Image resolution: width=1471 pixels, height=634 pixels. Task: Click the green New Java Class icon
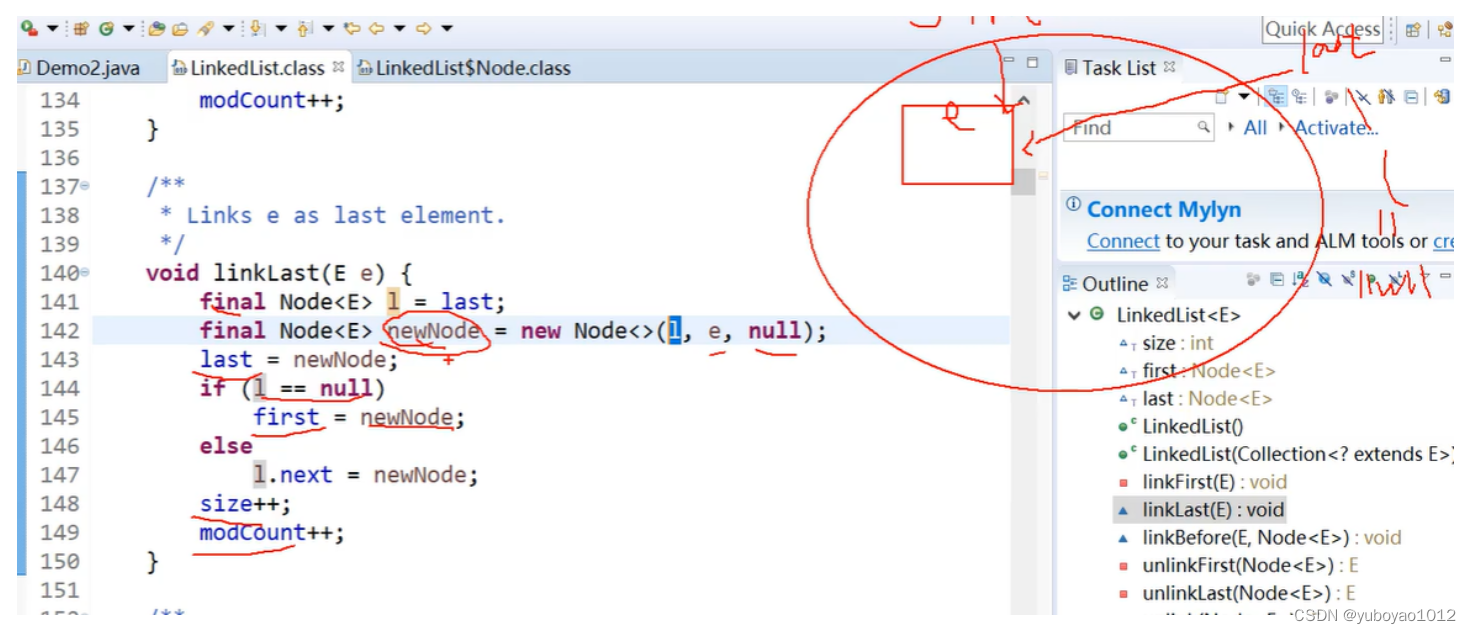106,28
